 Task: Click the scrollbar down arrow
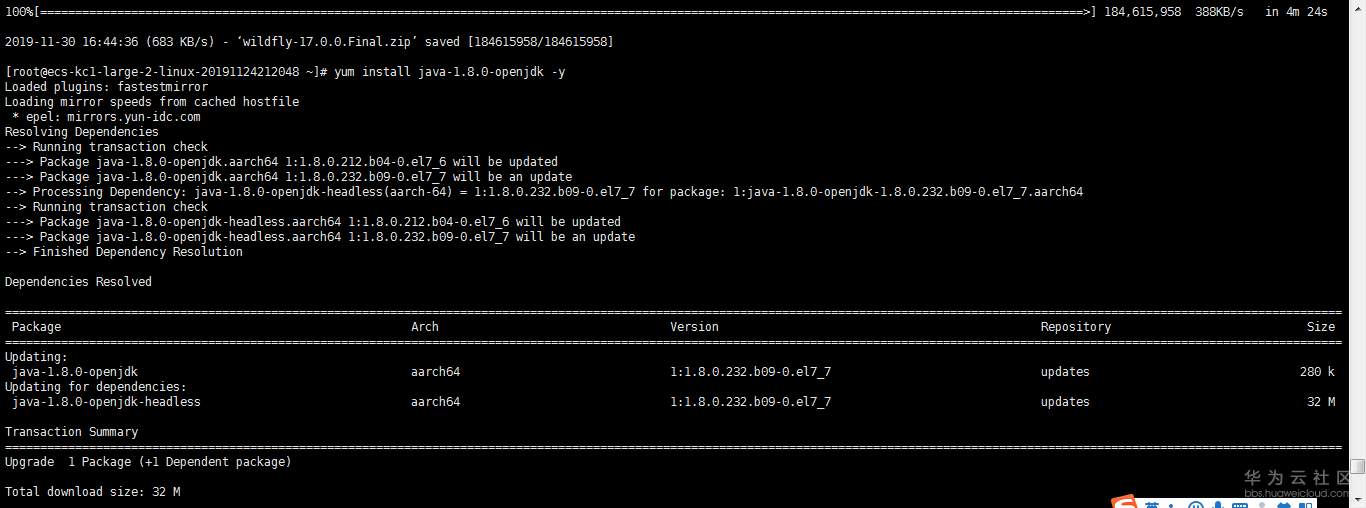1357,500
